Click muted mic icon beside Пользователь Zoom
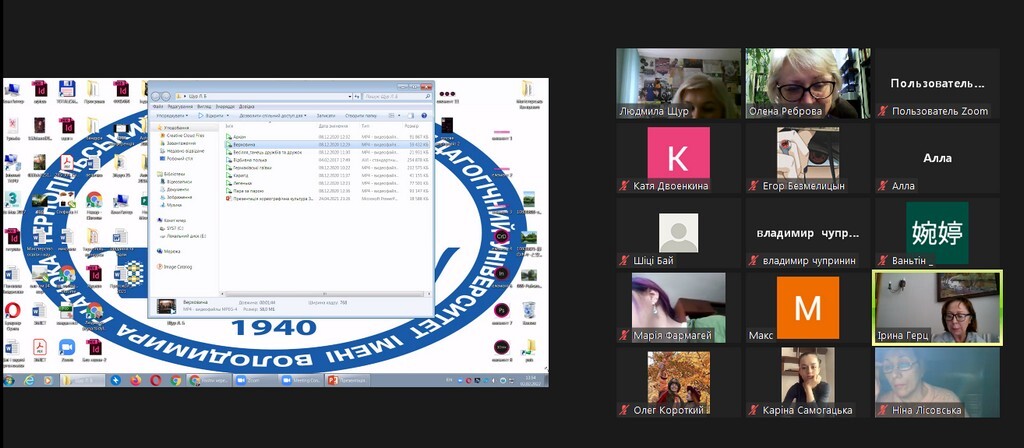Image resolution: width=1024 pixels, height=448 pixels. tap(883, 112)
